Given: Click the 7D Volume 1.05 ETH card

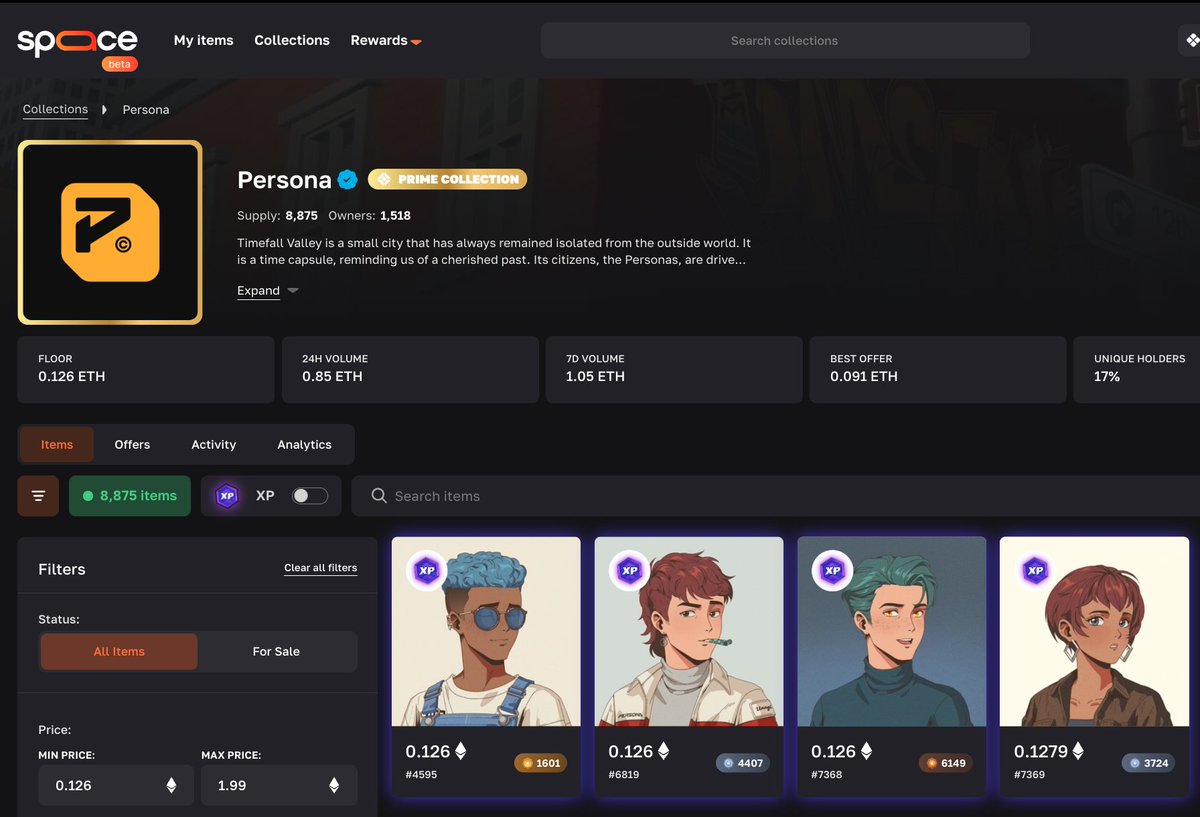Looking at the screenshot, I should coord(674,369).
